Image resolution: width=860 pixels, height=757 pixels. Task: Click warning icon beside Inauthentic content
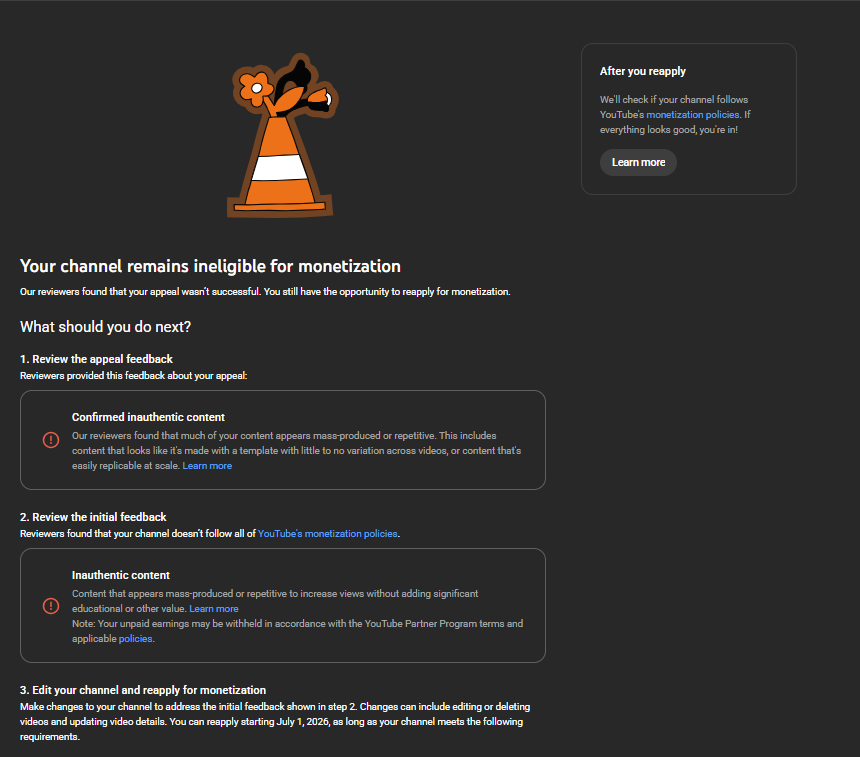pyautogui.click(x=51, y=606)
